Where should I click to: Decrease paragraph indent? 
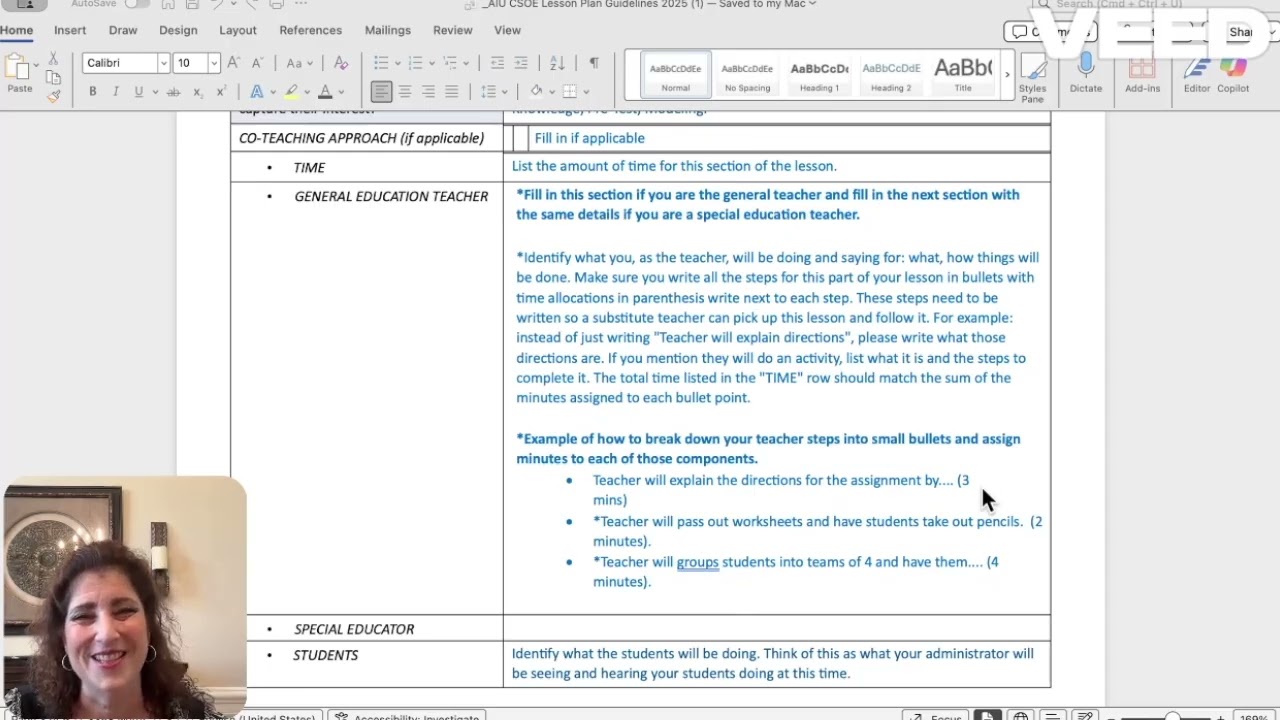coord(497,62)
